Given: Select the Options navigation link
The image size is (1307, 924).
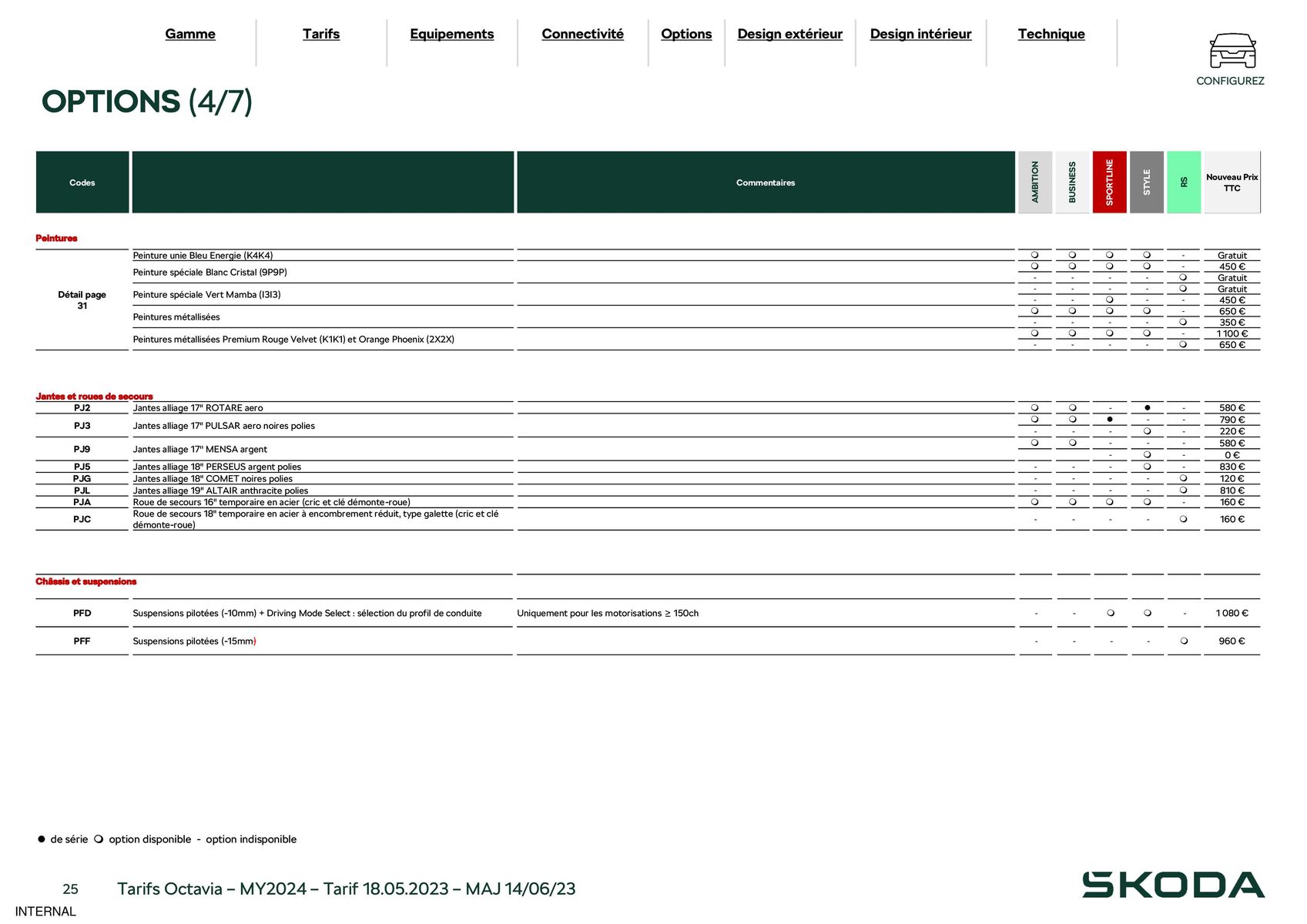Looking at the screenshot, I should (x=686, y=34).
